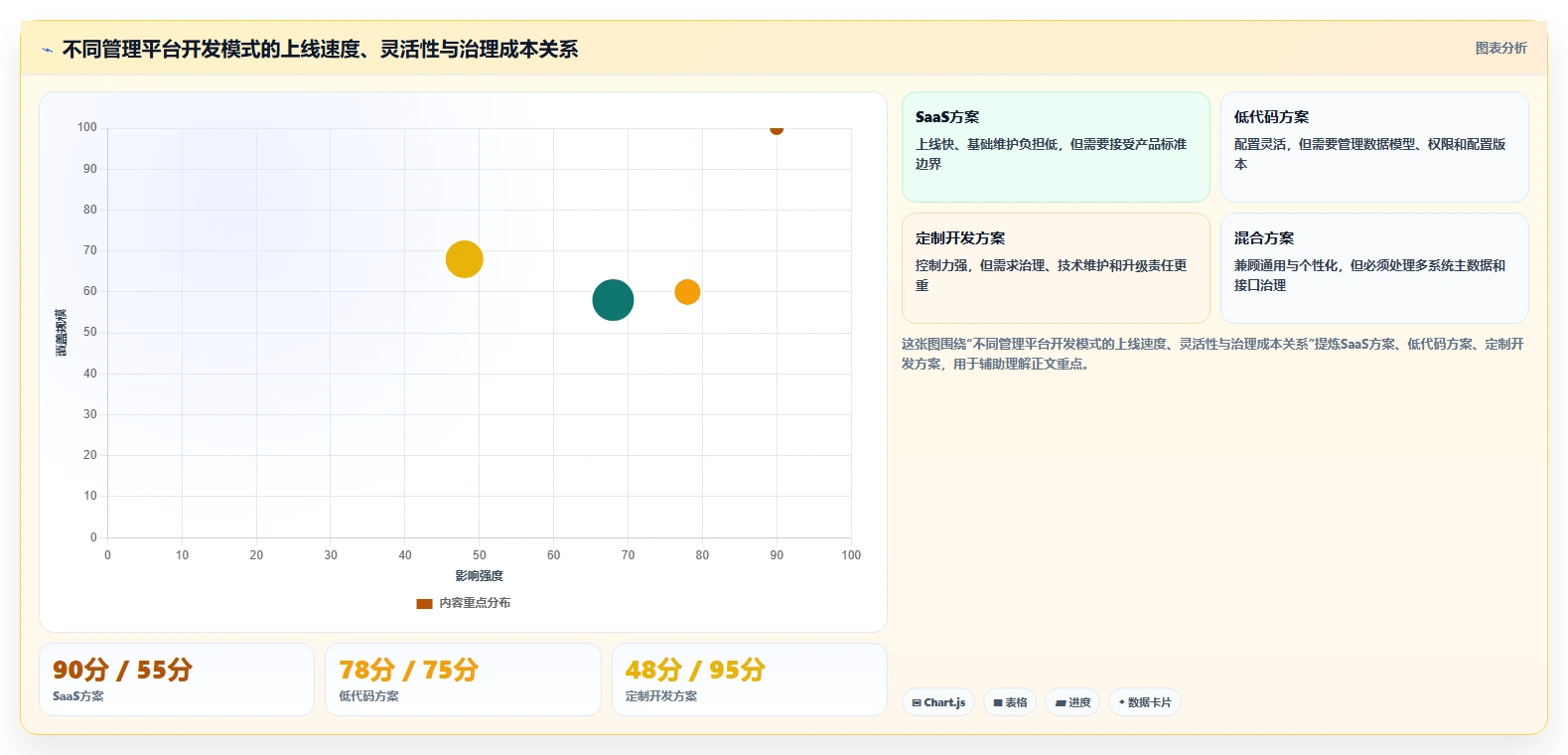Click the main title 不同管理平台开发模式的上线速度
1568x755 pixels.
coord(211,49)
